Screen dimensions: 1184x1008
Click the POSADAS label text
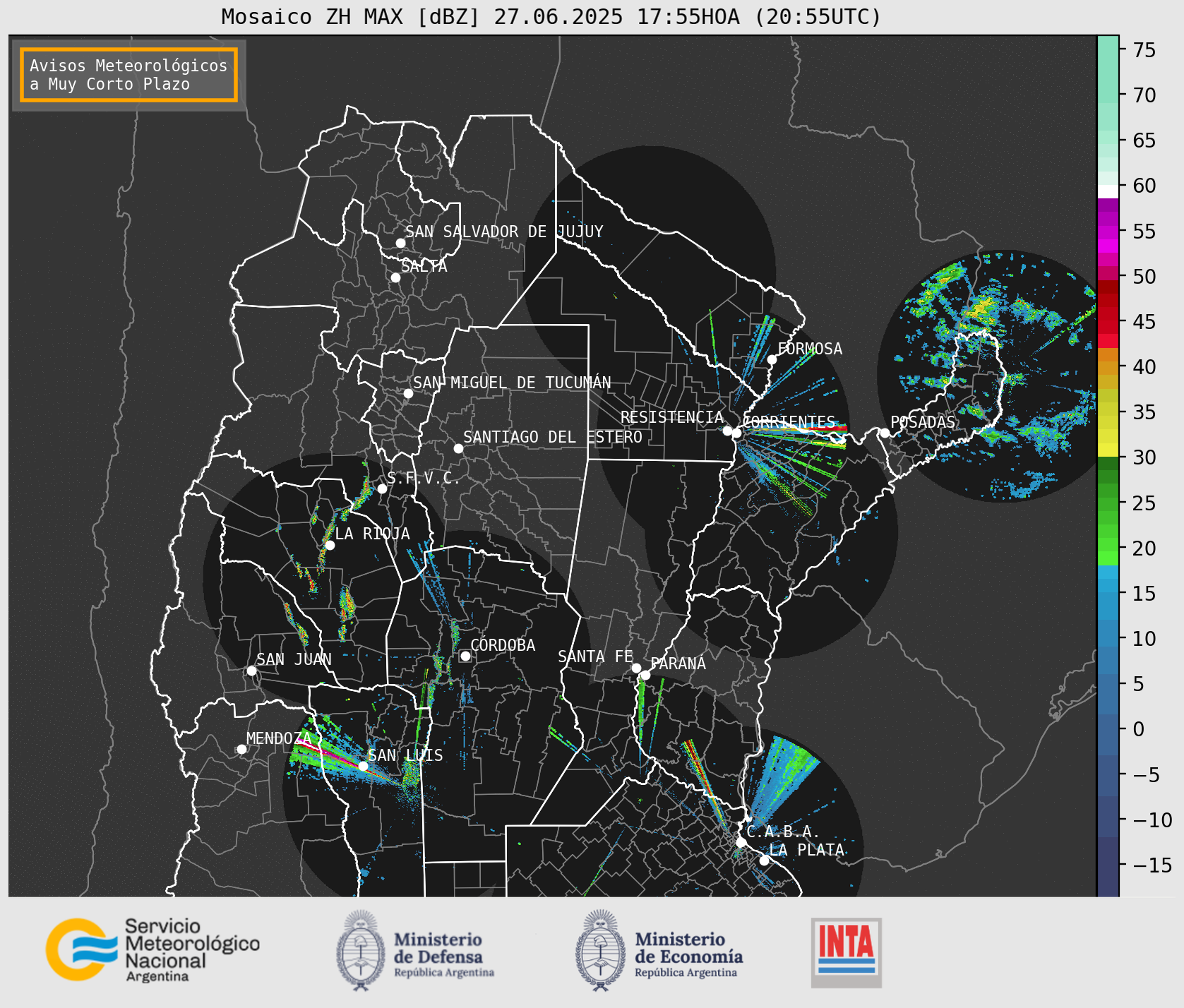coord(922,422)
